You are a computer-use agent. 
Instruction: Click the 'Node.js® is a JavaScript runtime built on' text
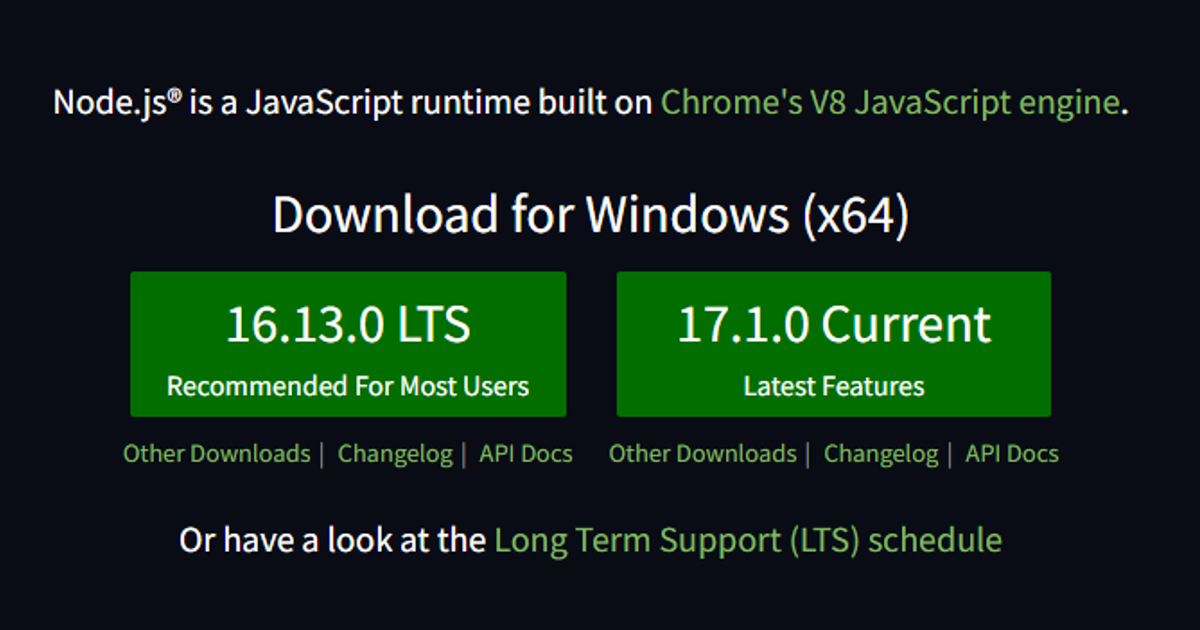click(353, 102)
